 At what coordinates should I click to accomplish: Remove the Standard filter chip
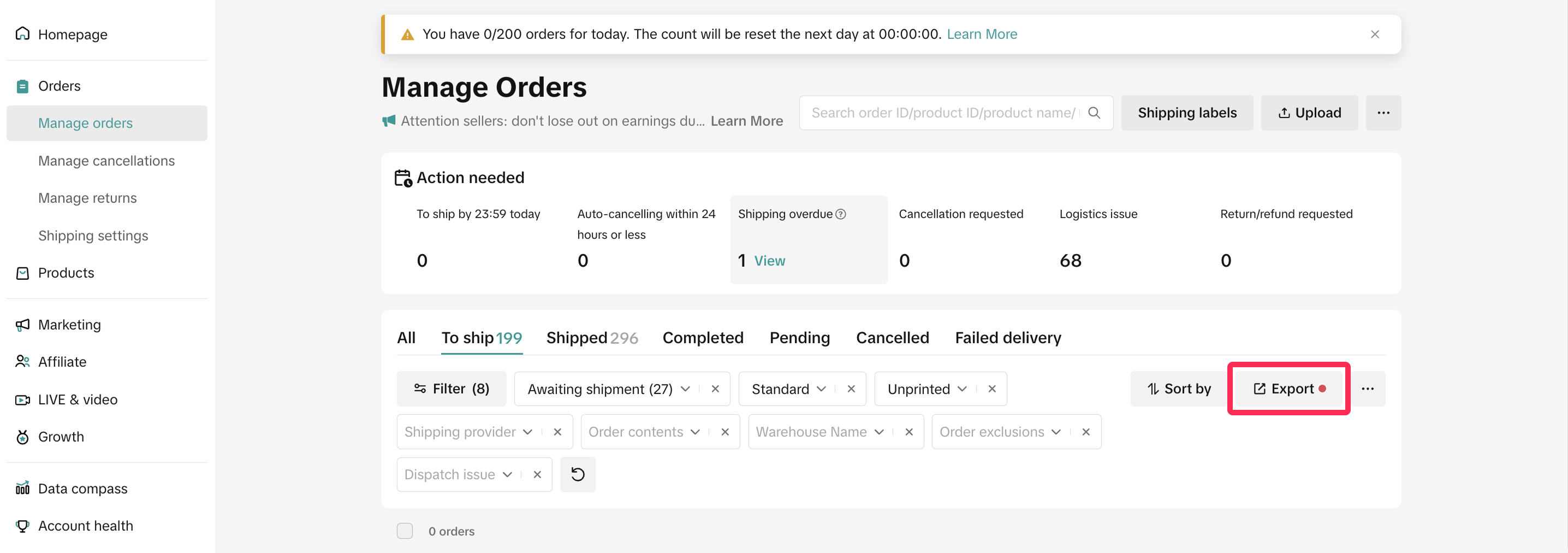pyautogui.click(x=851, y=389)
